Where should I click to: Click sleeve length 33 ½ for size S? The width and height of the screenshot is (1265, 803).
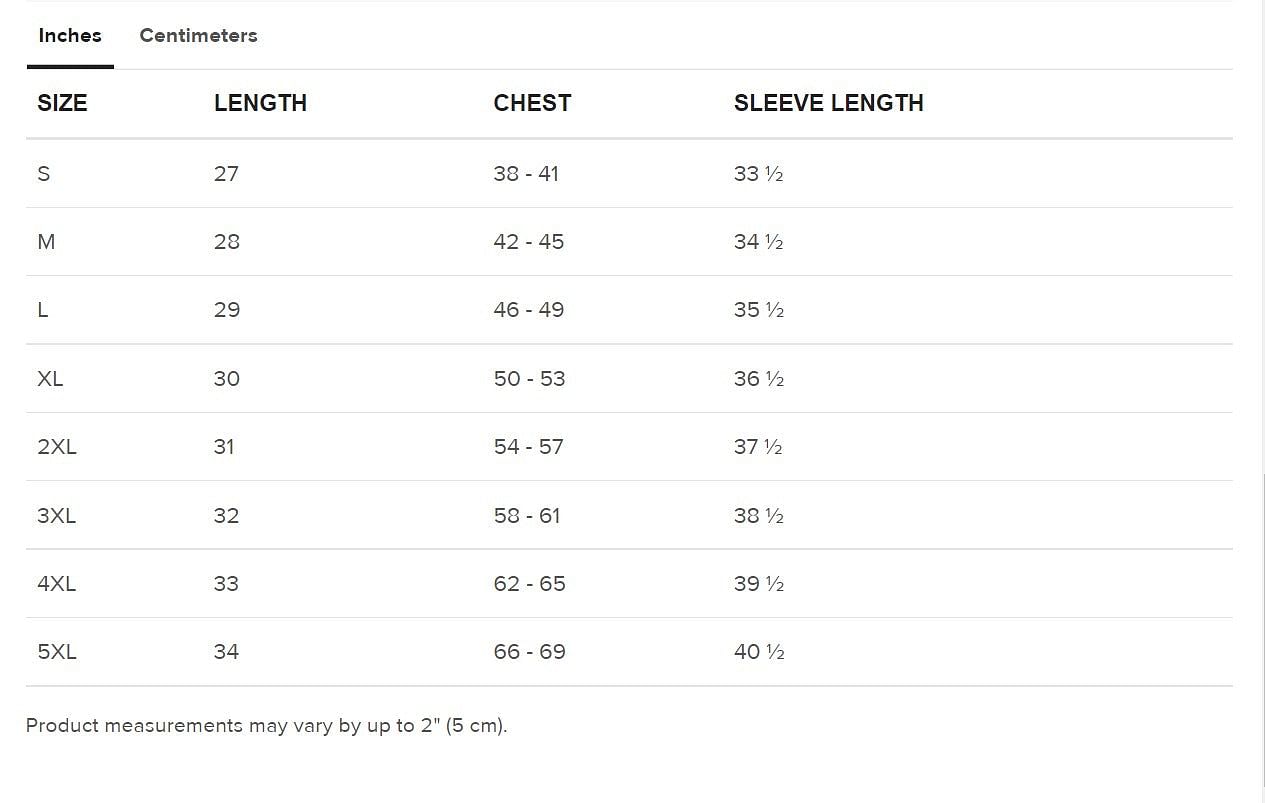(758, 173)
